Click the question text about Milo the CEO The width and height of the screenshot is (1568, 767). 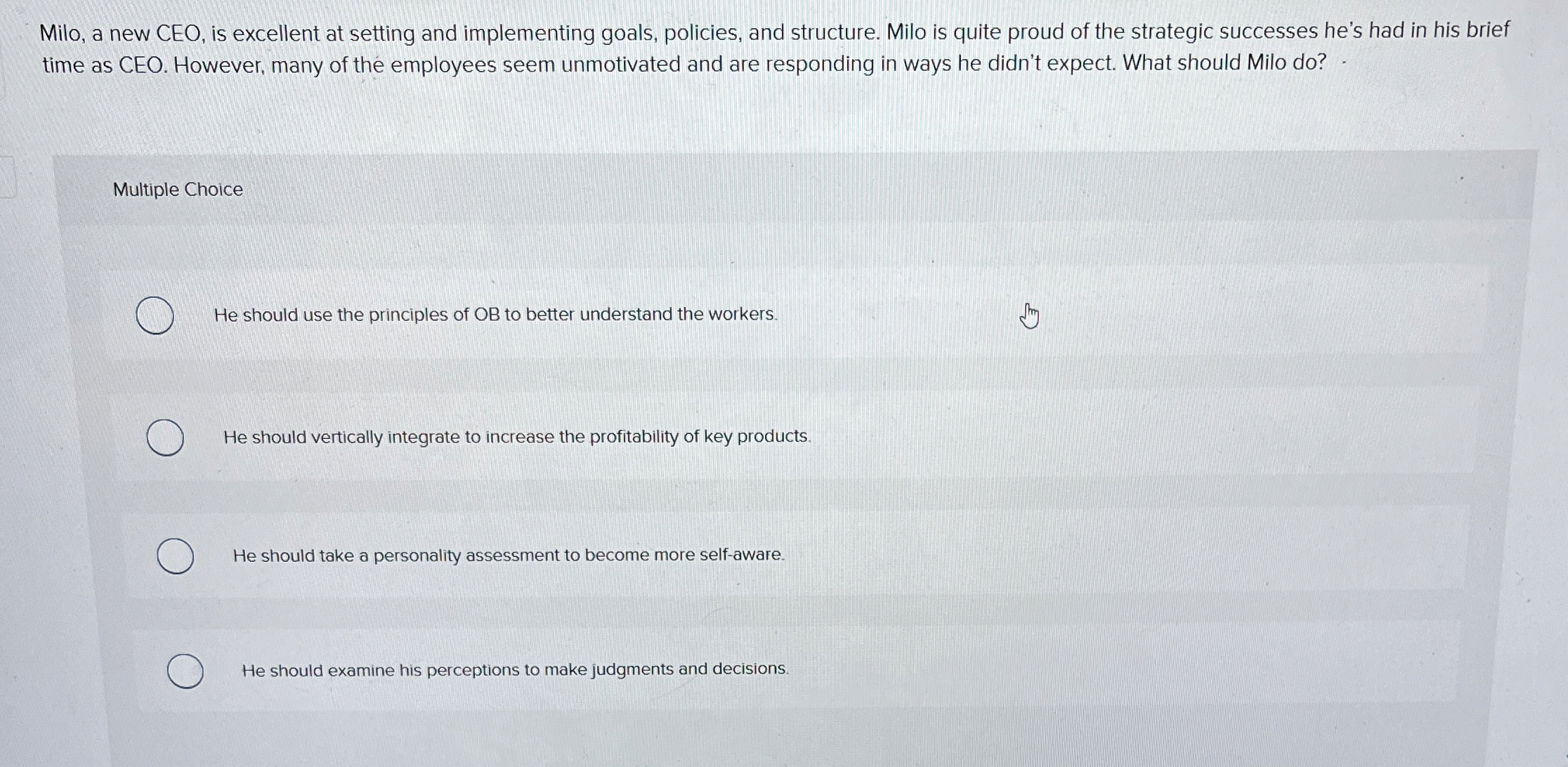pos(773,46)
